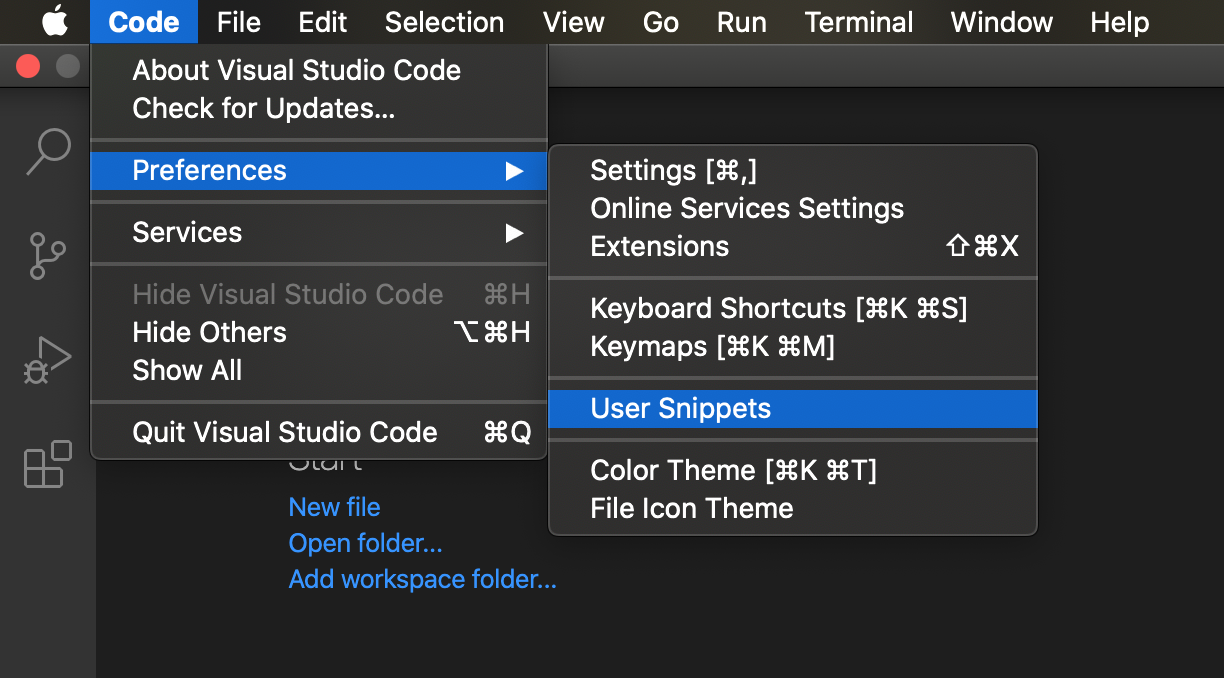Open the Edit menu

(323, 22)
